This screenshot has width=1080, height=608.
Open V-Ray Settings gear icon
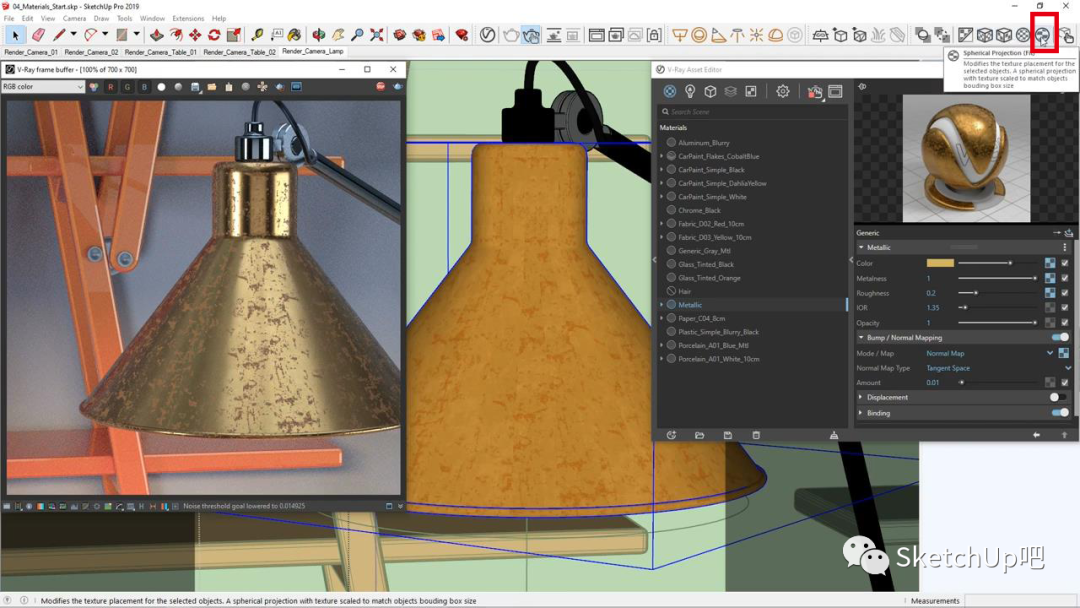pyautogui.click(x=783, y=91)
